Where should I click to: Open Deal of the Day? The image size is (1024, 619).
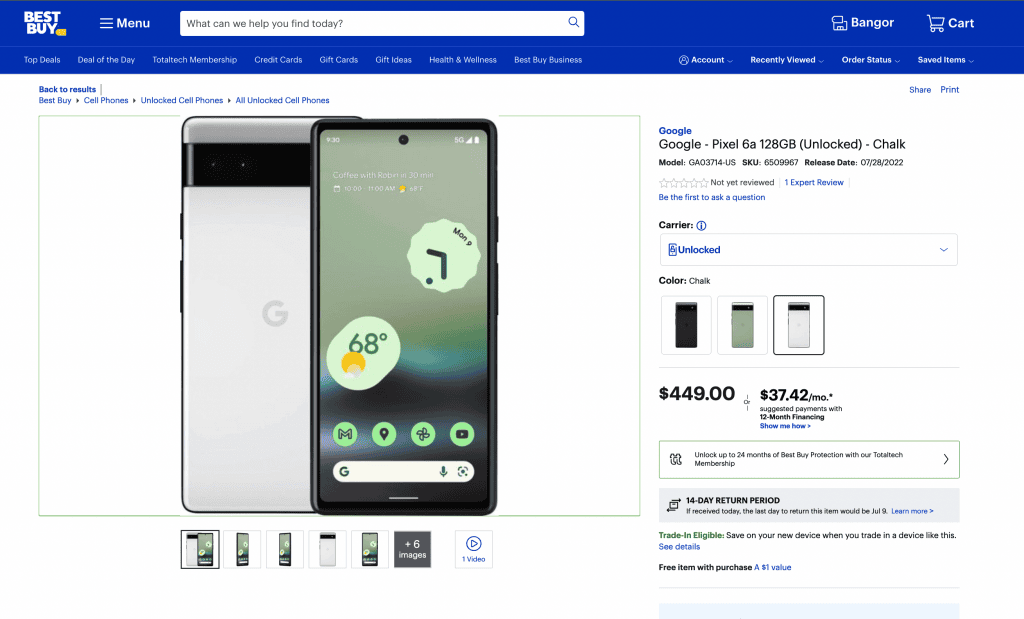point(106,60)
